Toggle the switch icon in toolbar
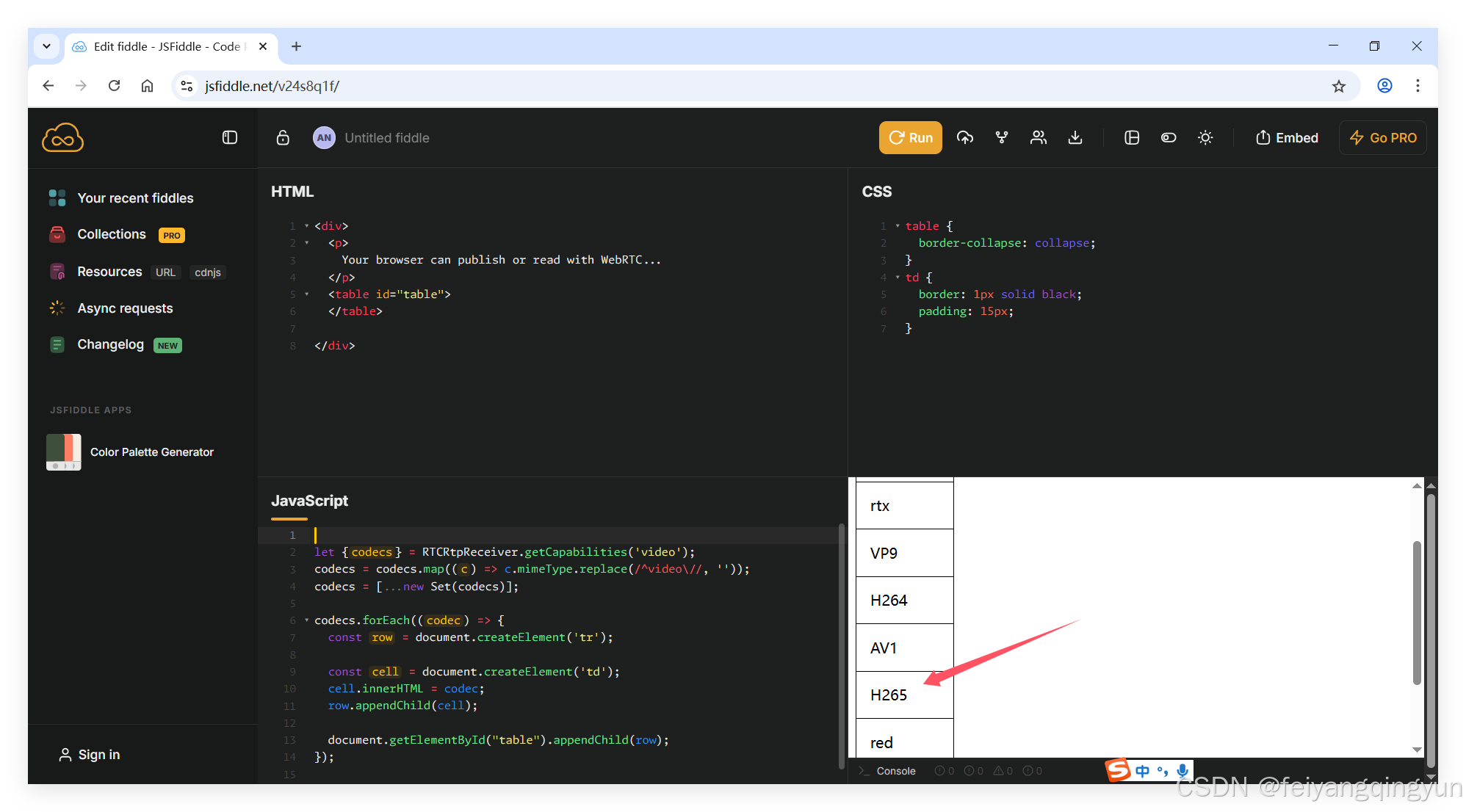Screen dimensions: 1466x812 pos(1169,138)
